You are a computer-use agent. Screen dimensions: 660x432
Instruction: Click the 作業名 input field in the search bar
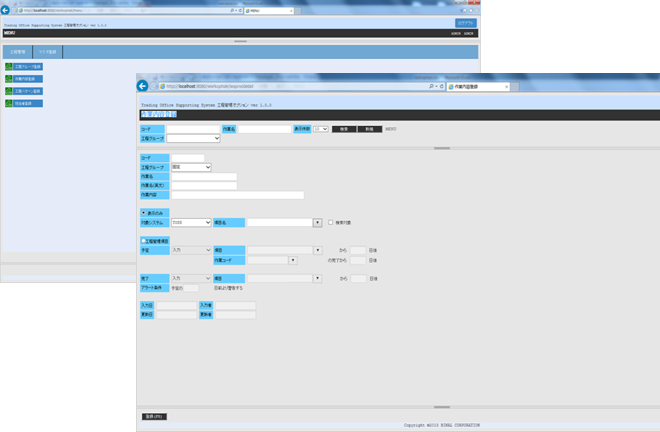click(264, 129)
